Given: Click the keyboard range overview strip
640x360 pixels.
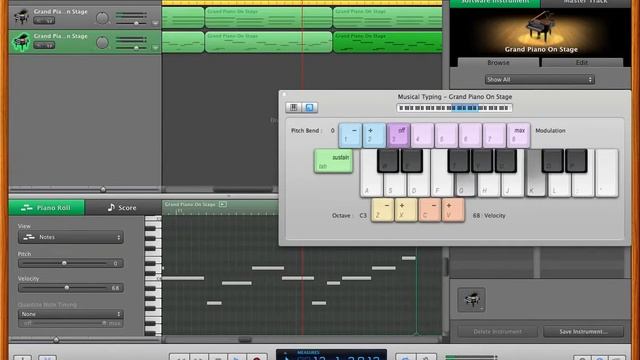Looking at the screenshot, I should pos(454,108).
